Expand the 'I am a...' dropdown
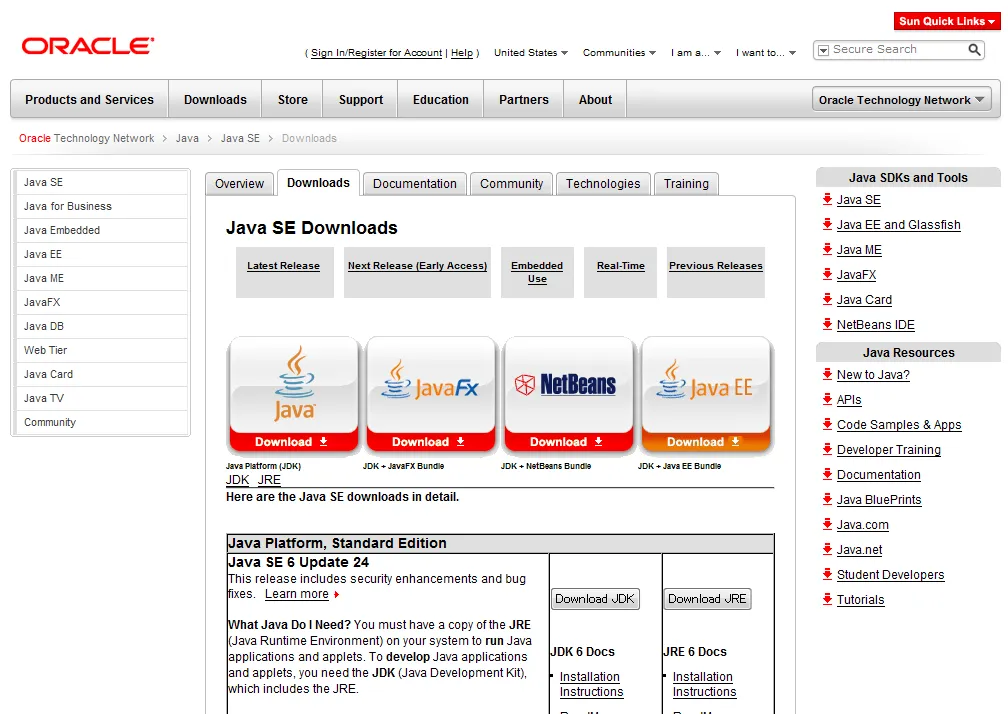The image size is (1008, 714). (696, 53)
